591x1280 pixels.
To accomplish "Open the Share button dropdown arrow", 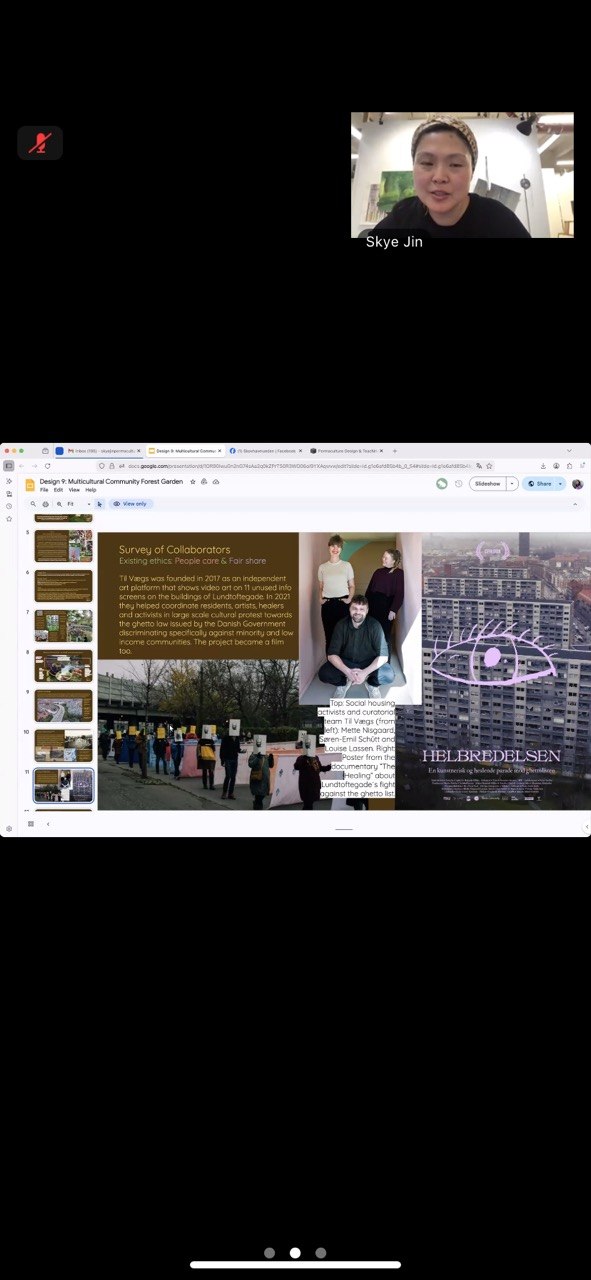I will coord(561,484).
